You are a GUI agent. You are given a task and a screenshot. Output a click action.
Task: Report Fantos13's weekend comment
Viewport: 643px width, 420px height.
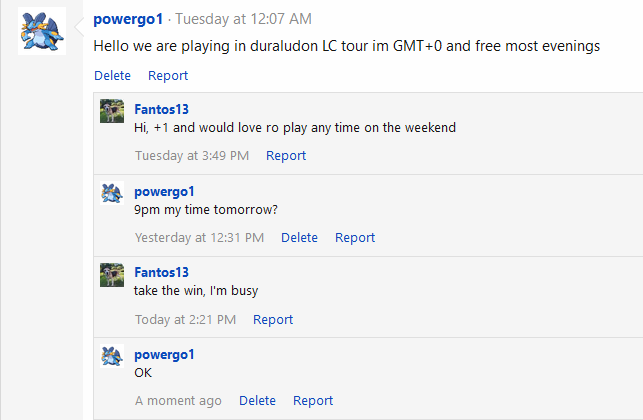point(286,155)
